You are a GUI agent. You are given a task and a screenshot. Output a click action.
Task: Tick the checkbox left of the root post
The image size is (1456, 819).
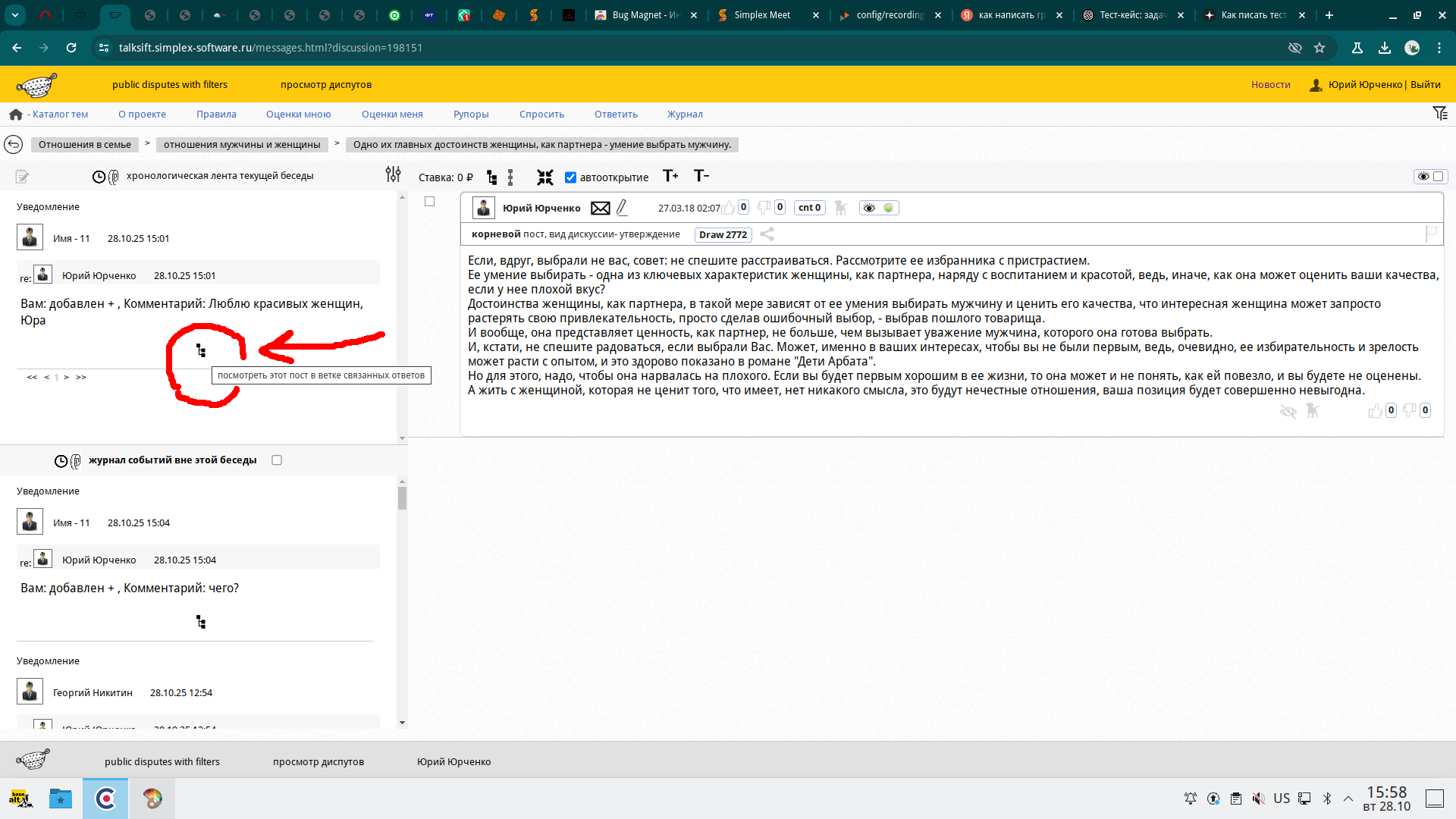click(429, 201)
